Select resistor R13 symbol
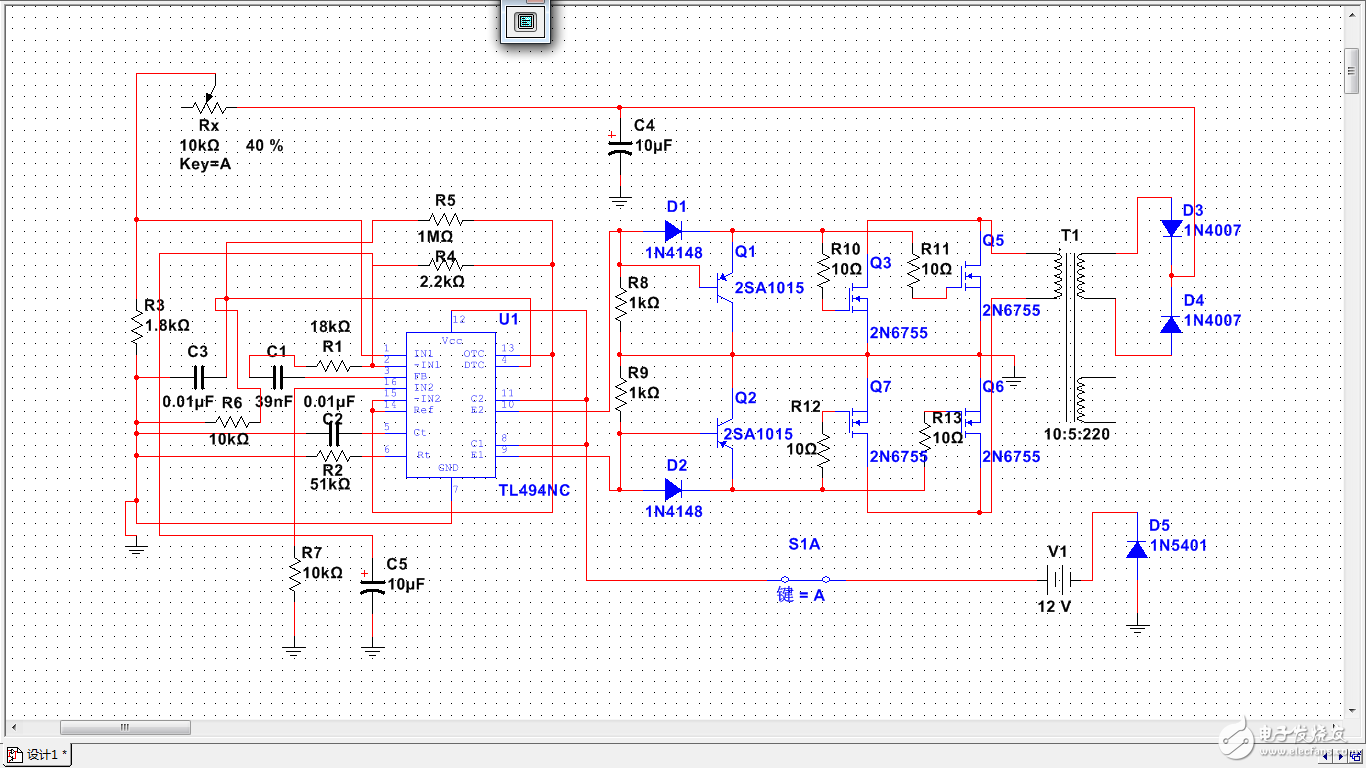The height and width of the screenshot is (768, 1366). [x=925, y=439]
